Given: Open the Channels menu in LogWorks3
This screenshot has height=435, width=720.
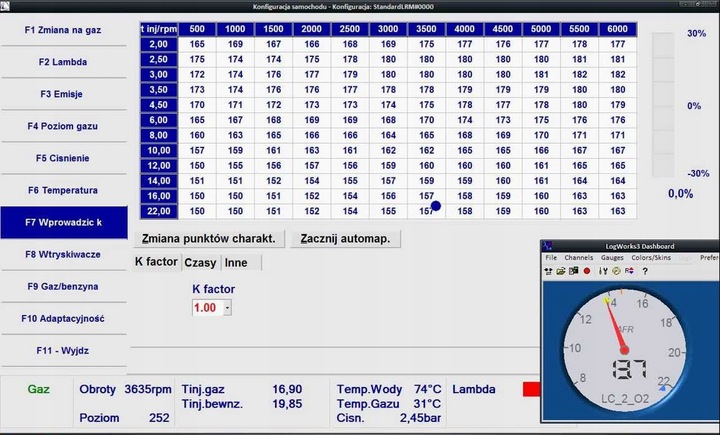Looking at the screenshot, I should (x=578, y=258).
